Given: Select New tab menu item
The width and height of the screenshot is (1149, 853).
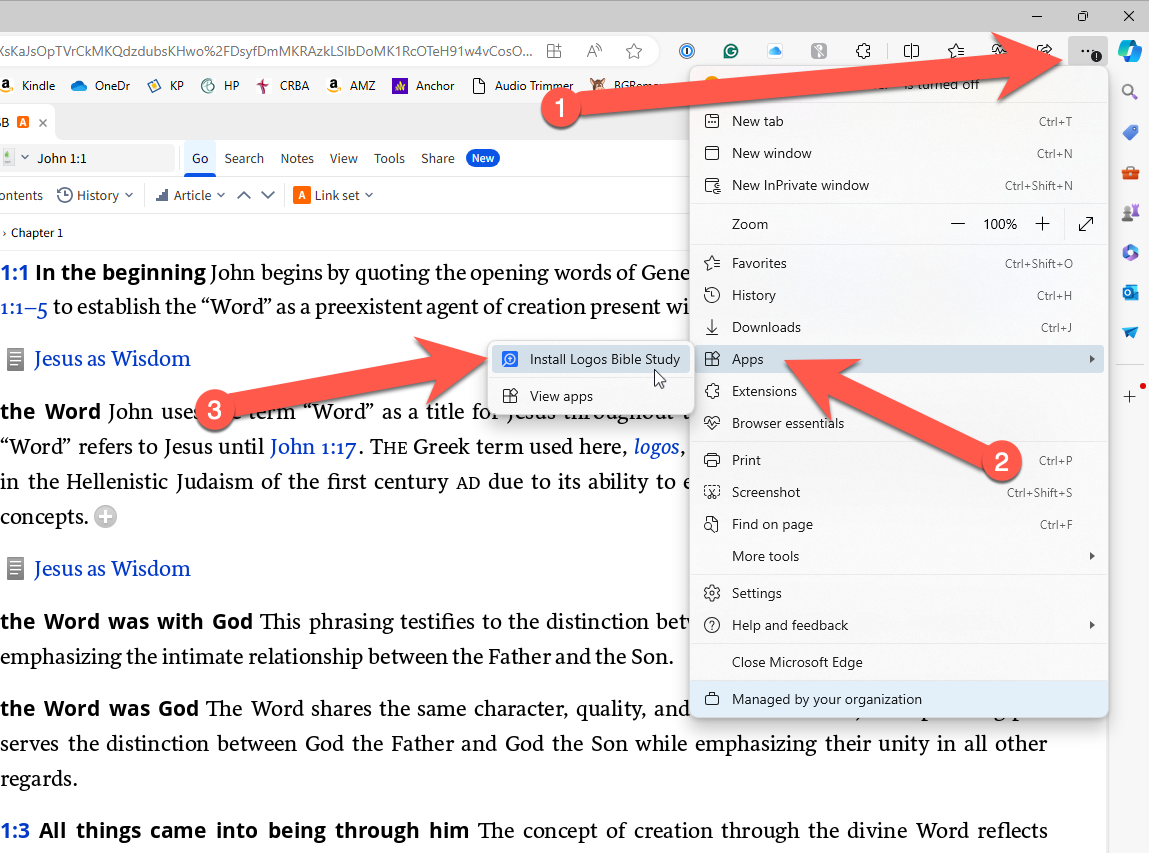Looking at the screenshot, I should [x=899, y=122].
